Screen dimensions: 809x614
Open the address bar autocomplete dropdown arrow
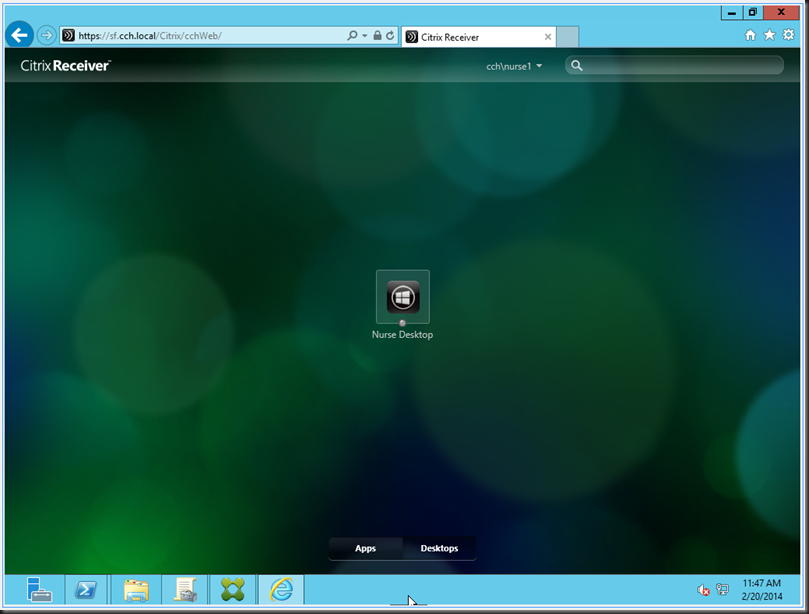(x=365, y=36)
